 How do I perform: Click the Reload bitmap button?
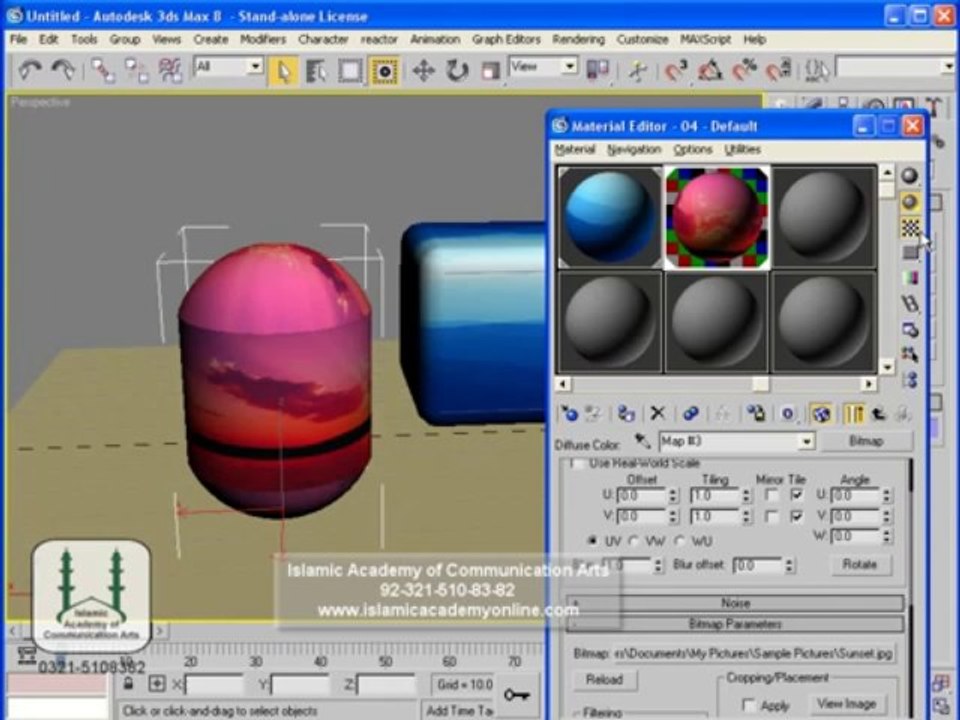point(605,680)
